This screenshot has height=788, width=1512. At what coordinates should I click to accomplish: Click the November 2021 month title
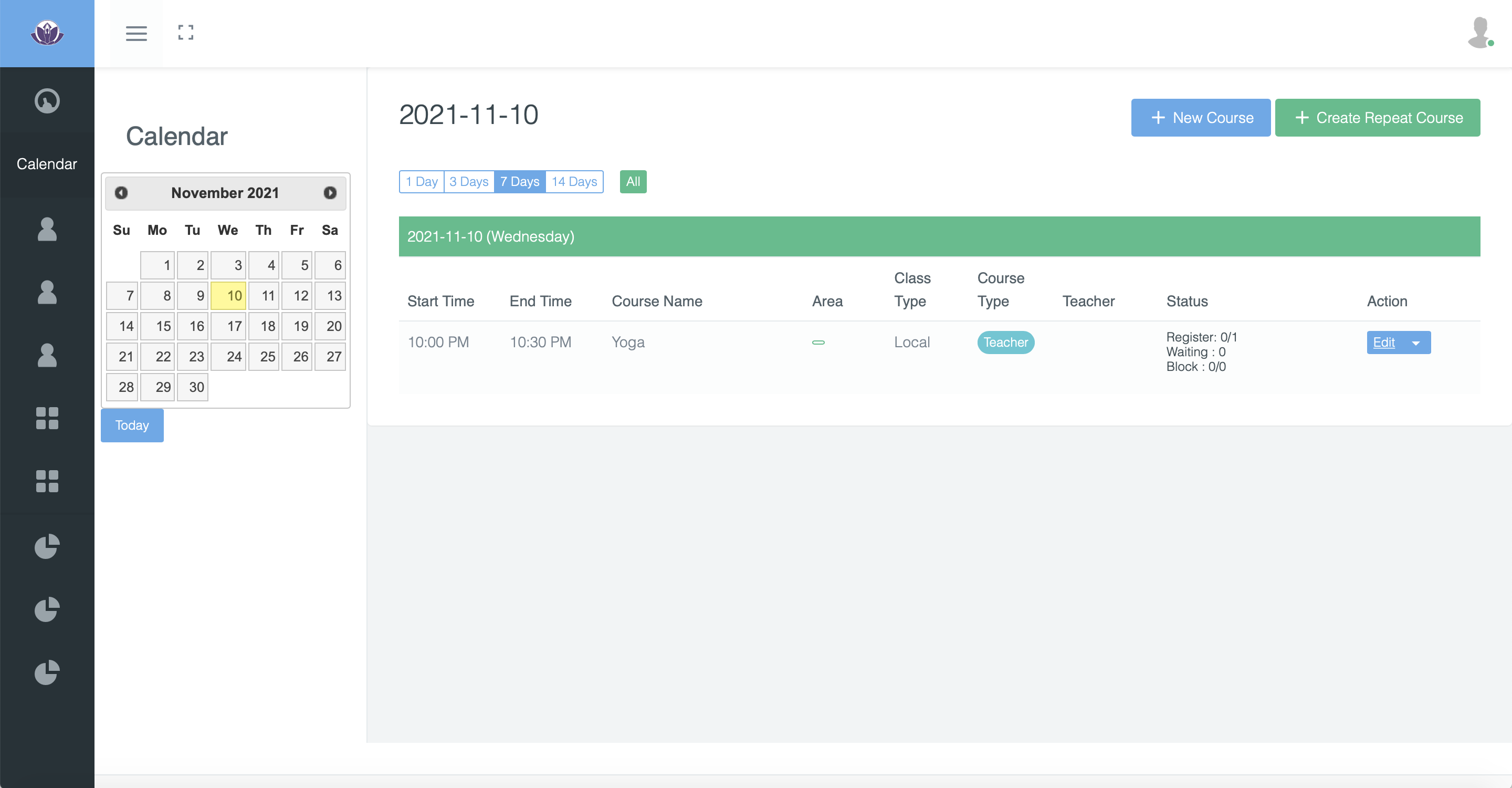225,193
